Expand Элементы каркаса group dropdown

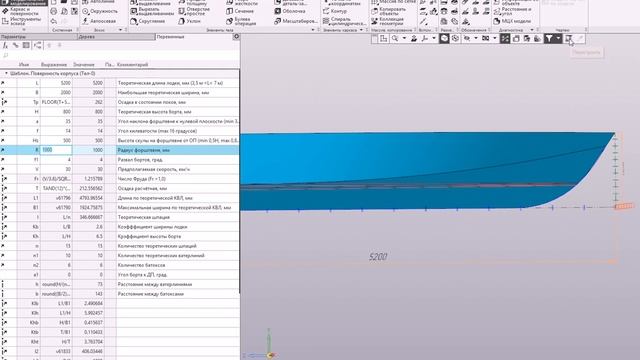point(361,30)
